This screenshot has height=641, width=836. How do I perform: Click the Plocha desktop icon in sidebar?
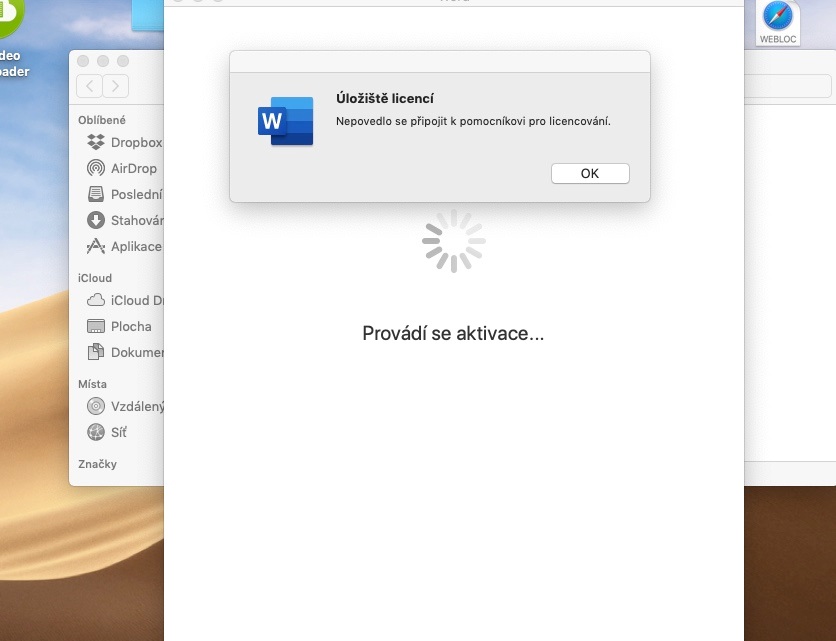[x=96, y=326]
